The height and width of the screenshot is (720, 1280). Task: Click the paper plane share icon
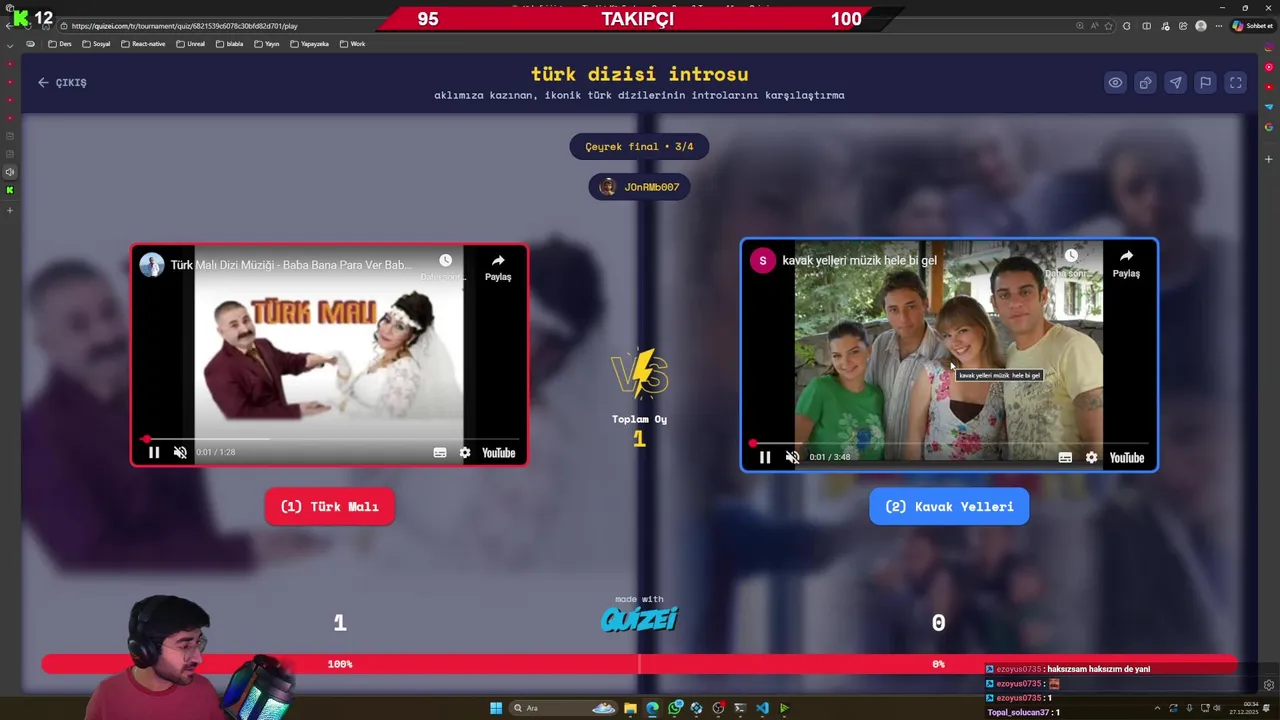coord(1175,83)
